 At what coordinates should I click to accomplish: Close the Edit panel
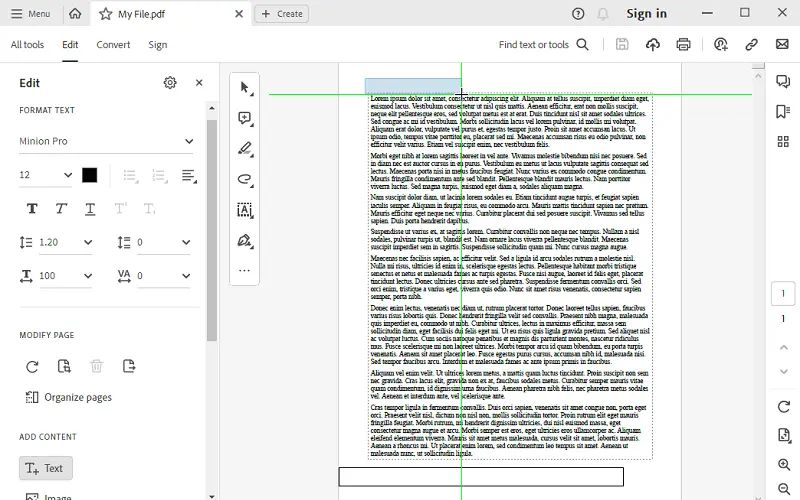199,83
